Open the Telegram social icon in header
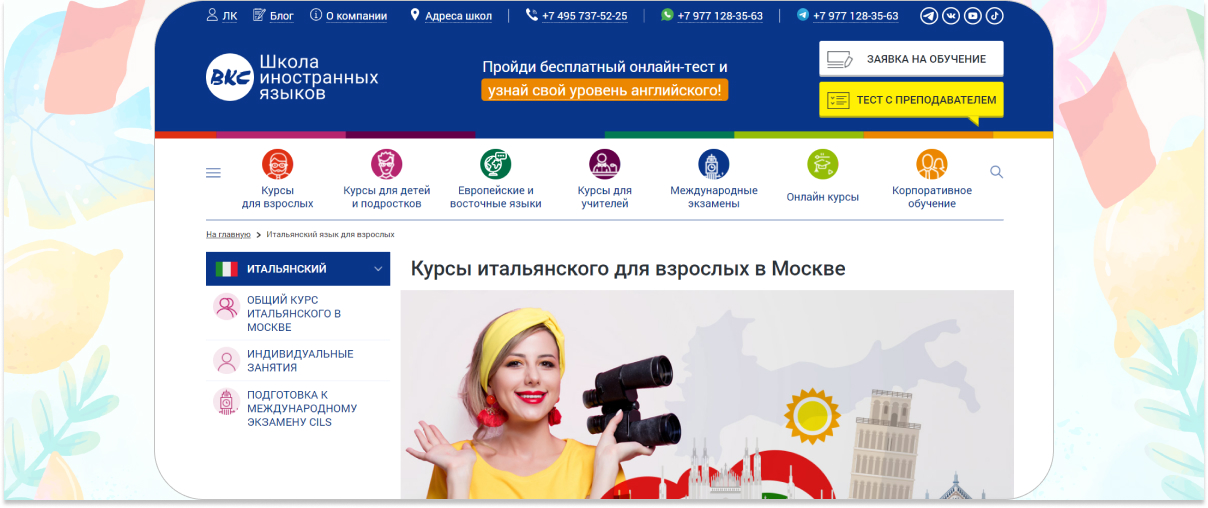The image size is (1208, 508). point(929,16)
